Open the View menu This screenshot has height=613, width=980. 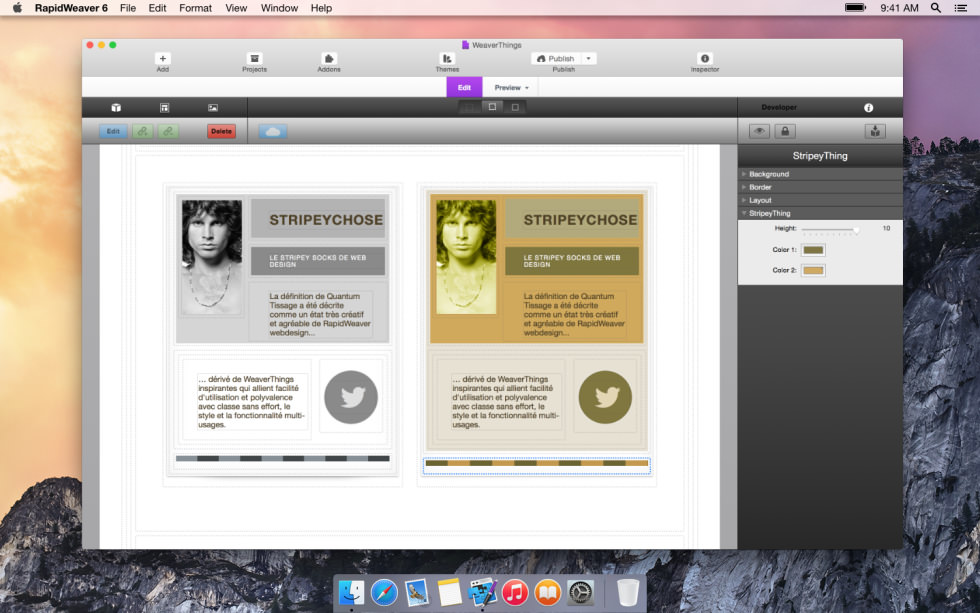(x=236, y=8)
